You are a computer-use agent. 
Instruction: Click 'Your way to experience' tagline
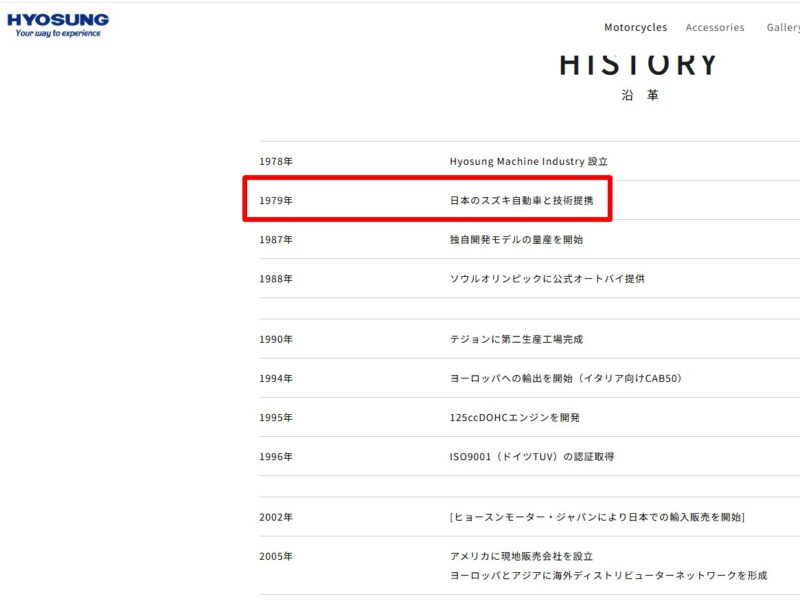point(58,33)
